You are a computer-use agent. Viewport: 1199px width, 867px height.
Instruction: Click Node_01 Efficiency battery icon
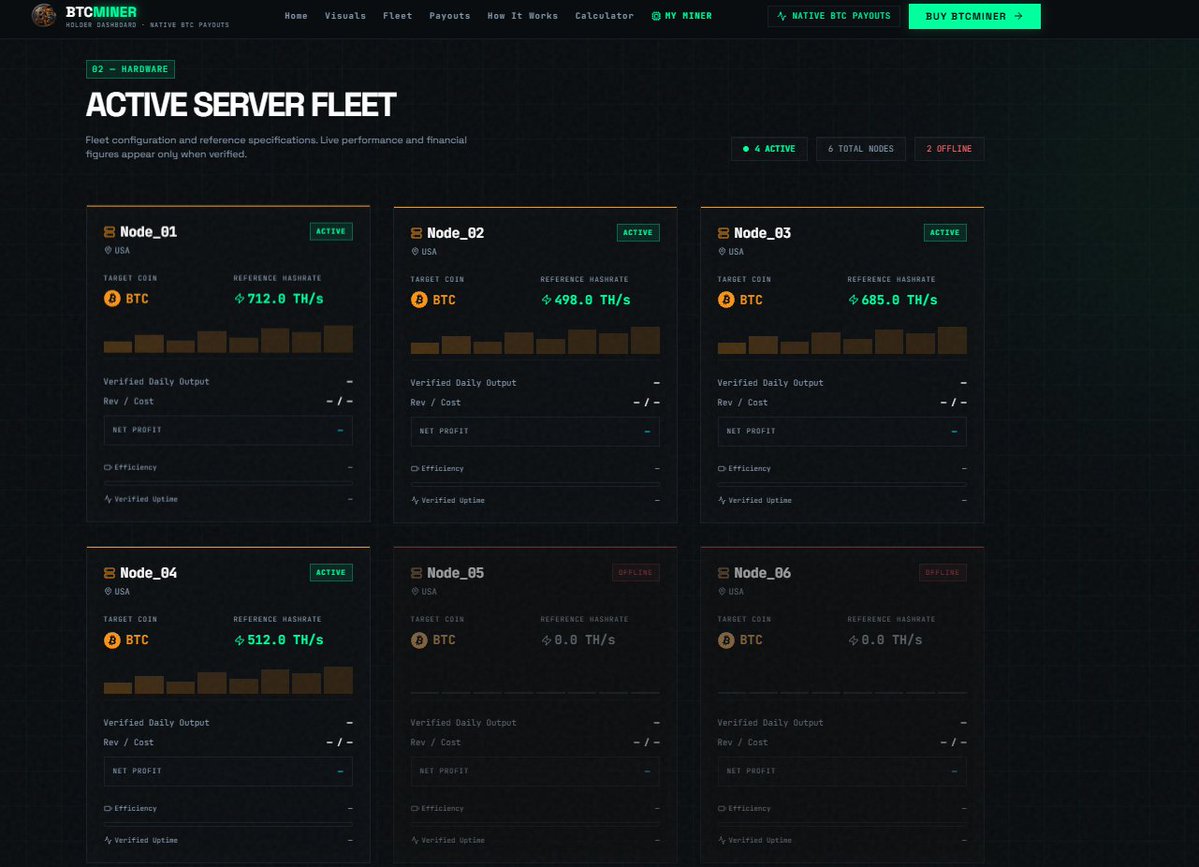[108, 467]
